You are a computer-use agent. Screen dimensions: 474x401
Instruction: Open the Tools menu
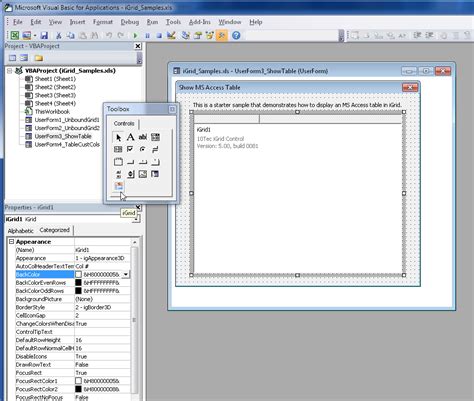173,22
